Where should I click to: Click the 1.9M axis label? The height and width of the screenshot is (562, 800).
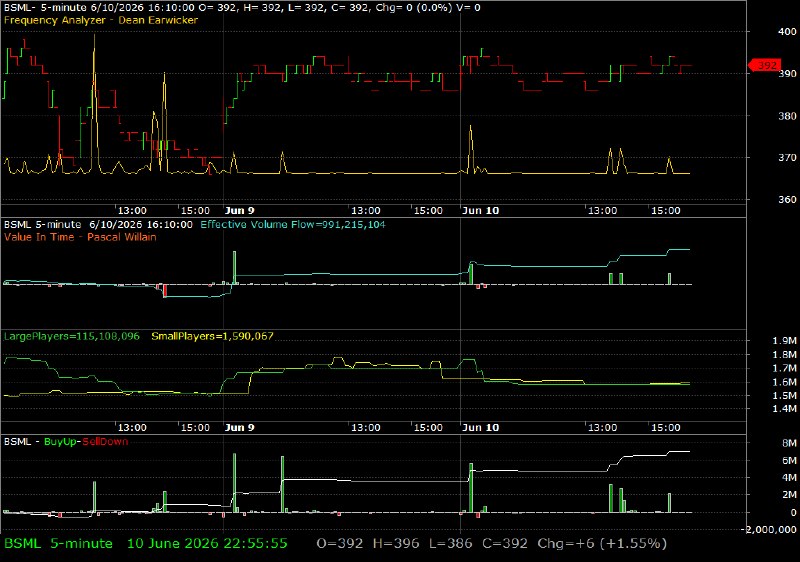[x=785, y=341]
